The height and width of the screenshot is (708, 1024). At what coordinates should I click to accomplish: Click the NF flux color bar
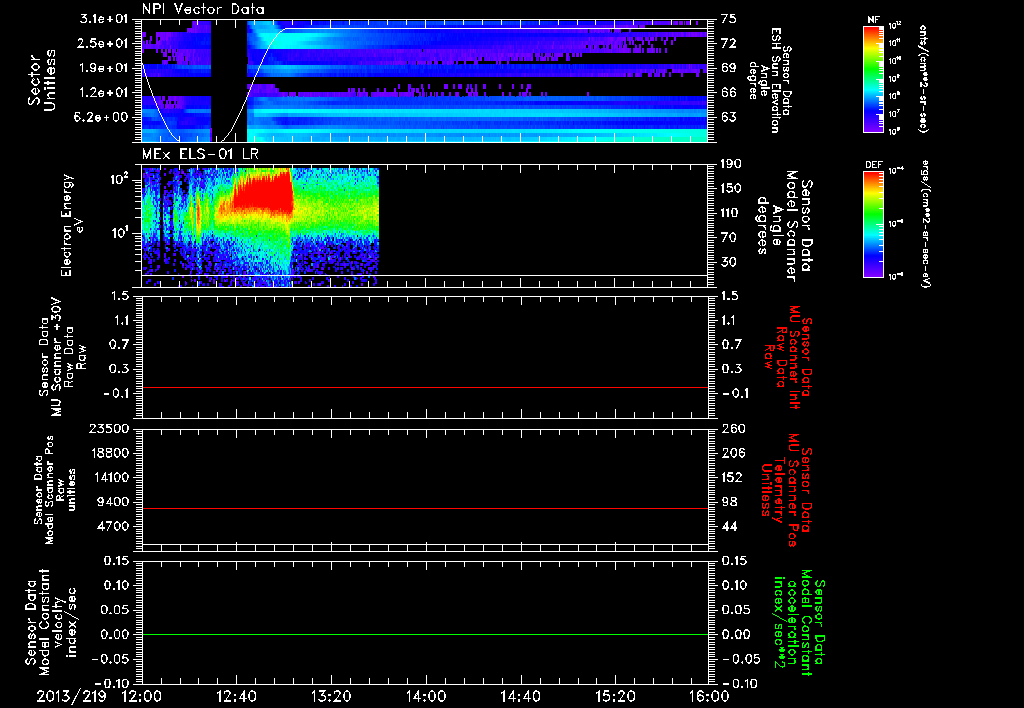point(874,79)
